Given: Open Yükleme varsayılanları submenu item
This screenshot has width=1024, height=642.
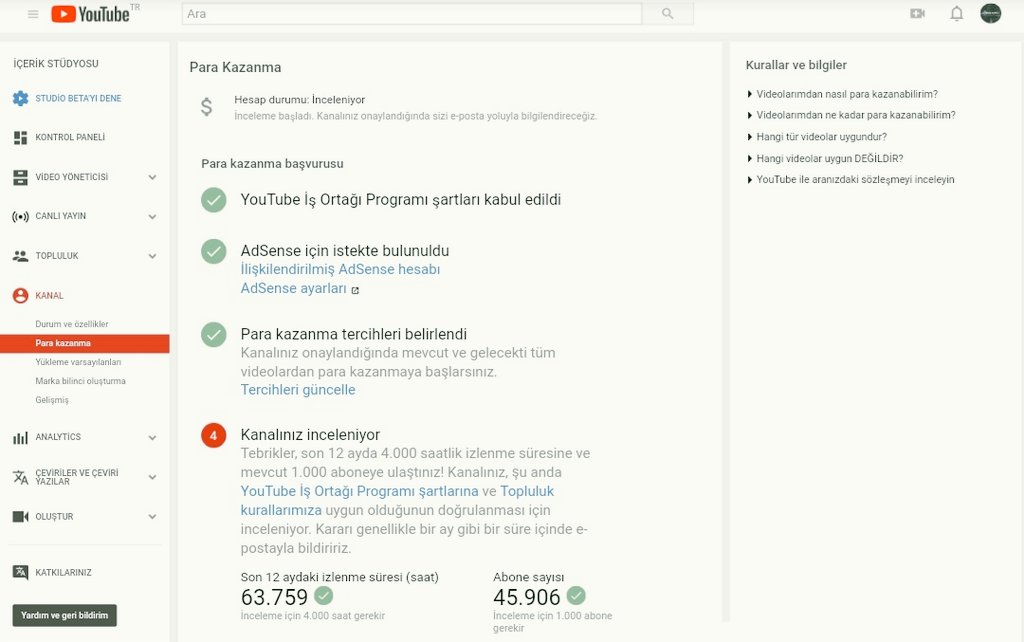Looking at the screenshot, I should tap(78, 362).
